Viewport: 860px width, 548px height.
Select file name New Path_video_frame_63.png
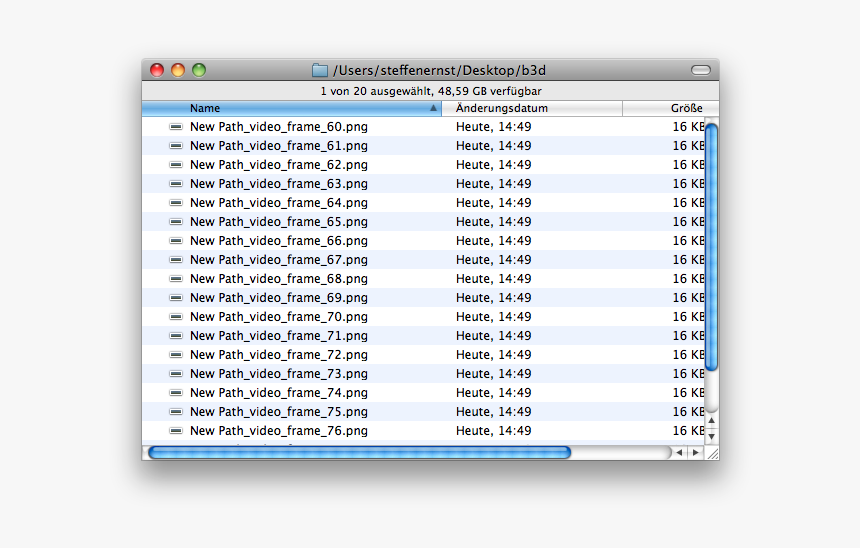(x=279, y=184)
